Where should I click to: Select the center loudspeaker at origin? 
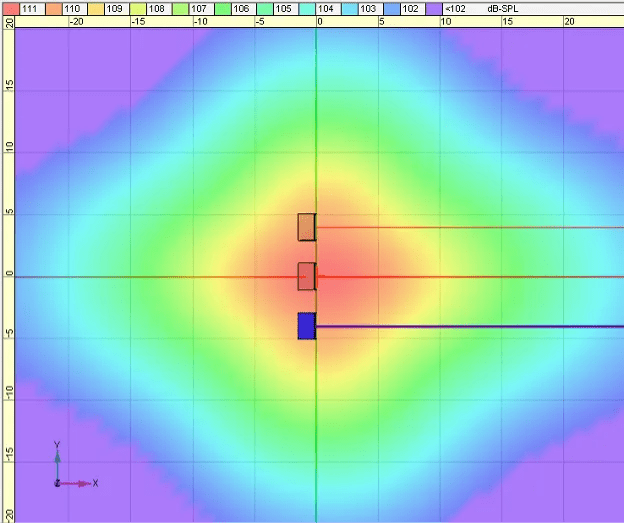(x=306, y=277)
